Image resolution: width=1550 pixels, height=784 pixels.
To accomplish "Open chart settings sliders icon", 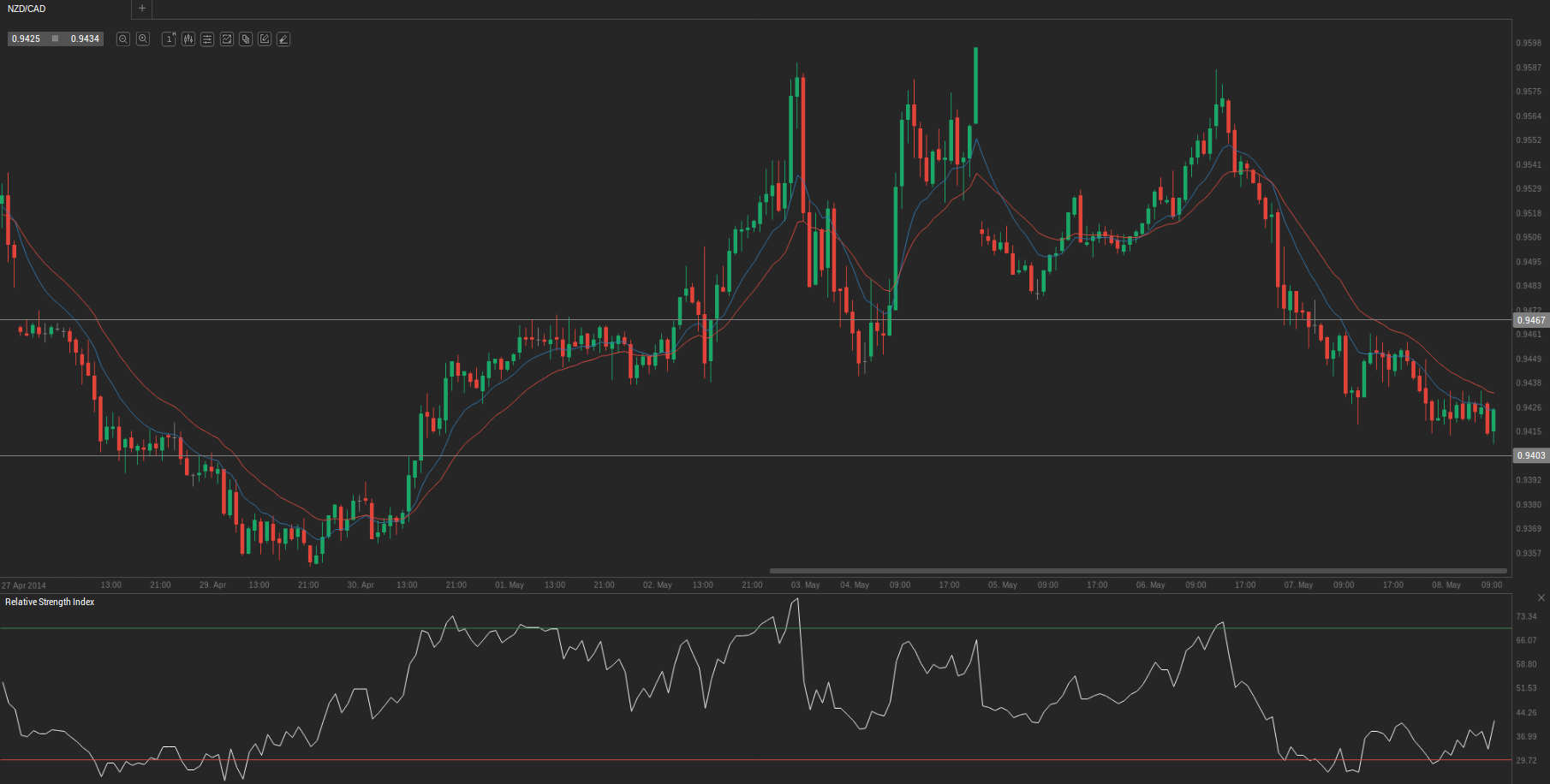I will [207, 39].
